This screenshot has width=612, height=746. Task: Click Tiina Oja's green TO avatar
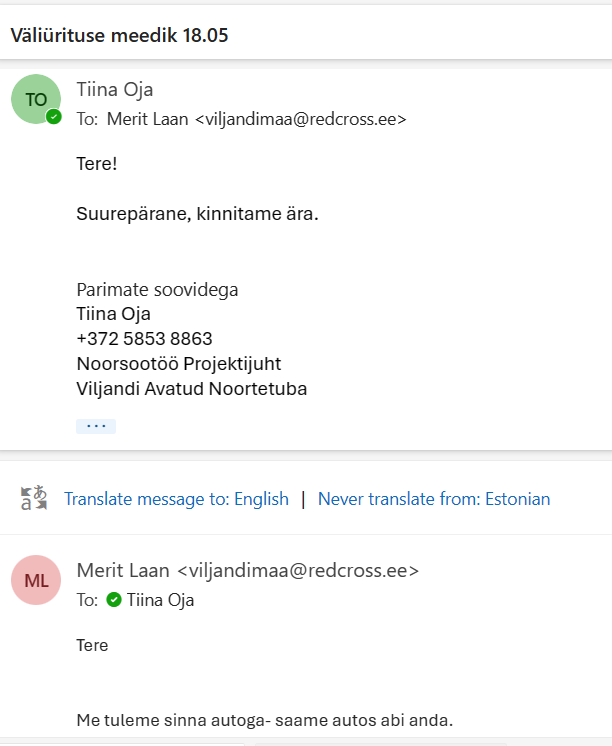pyautogui.click(x=36, y=99)
